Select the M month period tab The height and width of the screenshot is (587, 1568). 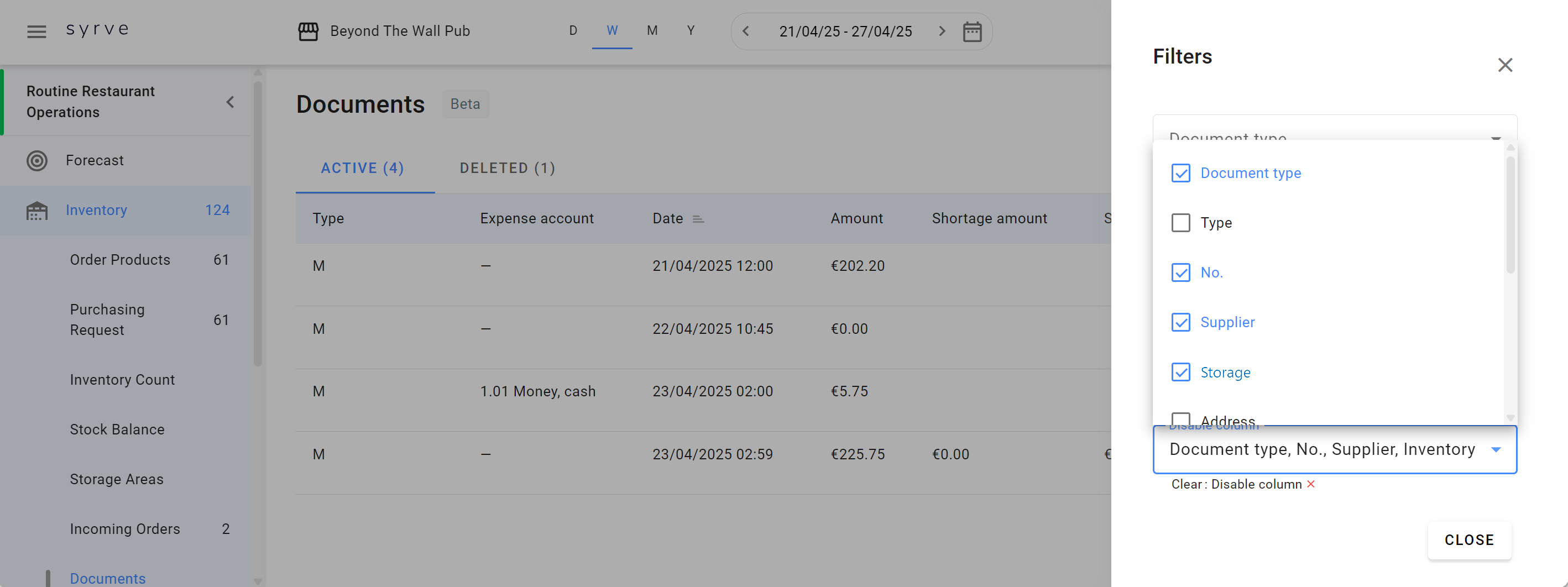pyautogui.click(x=652, y=30)
